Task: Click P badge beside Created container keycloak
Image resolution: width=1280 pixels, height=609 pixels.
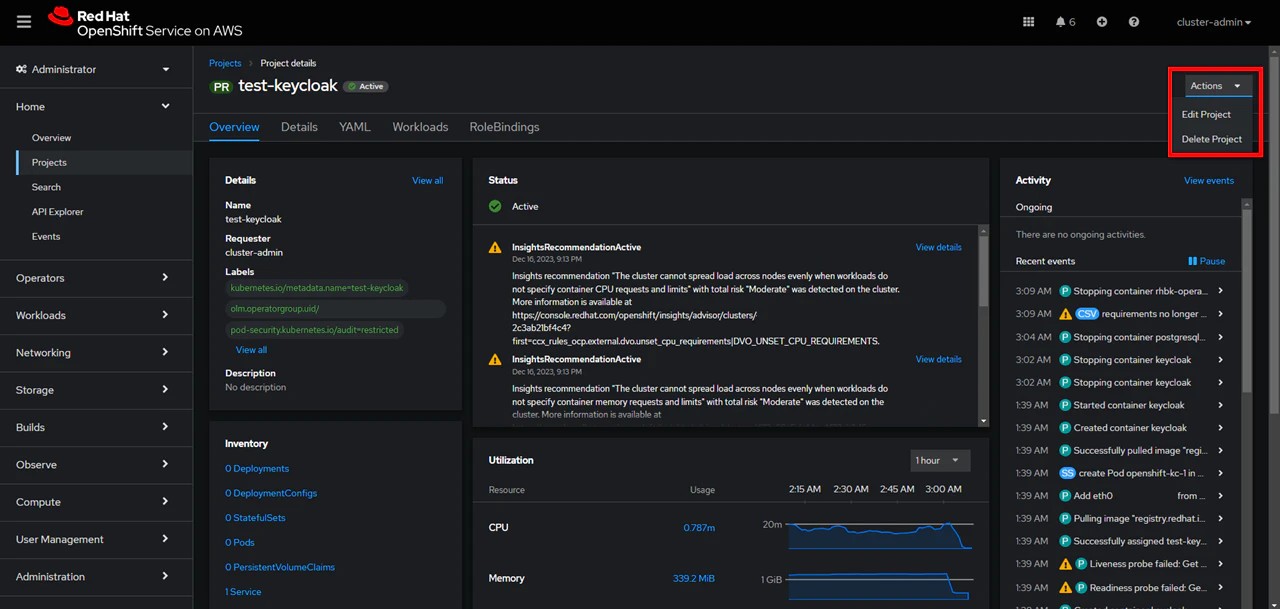Action: click(1065, 428)
